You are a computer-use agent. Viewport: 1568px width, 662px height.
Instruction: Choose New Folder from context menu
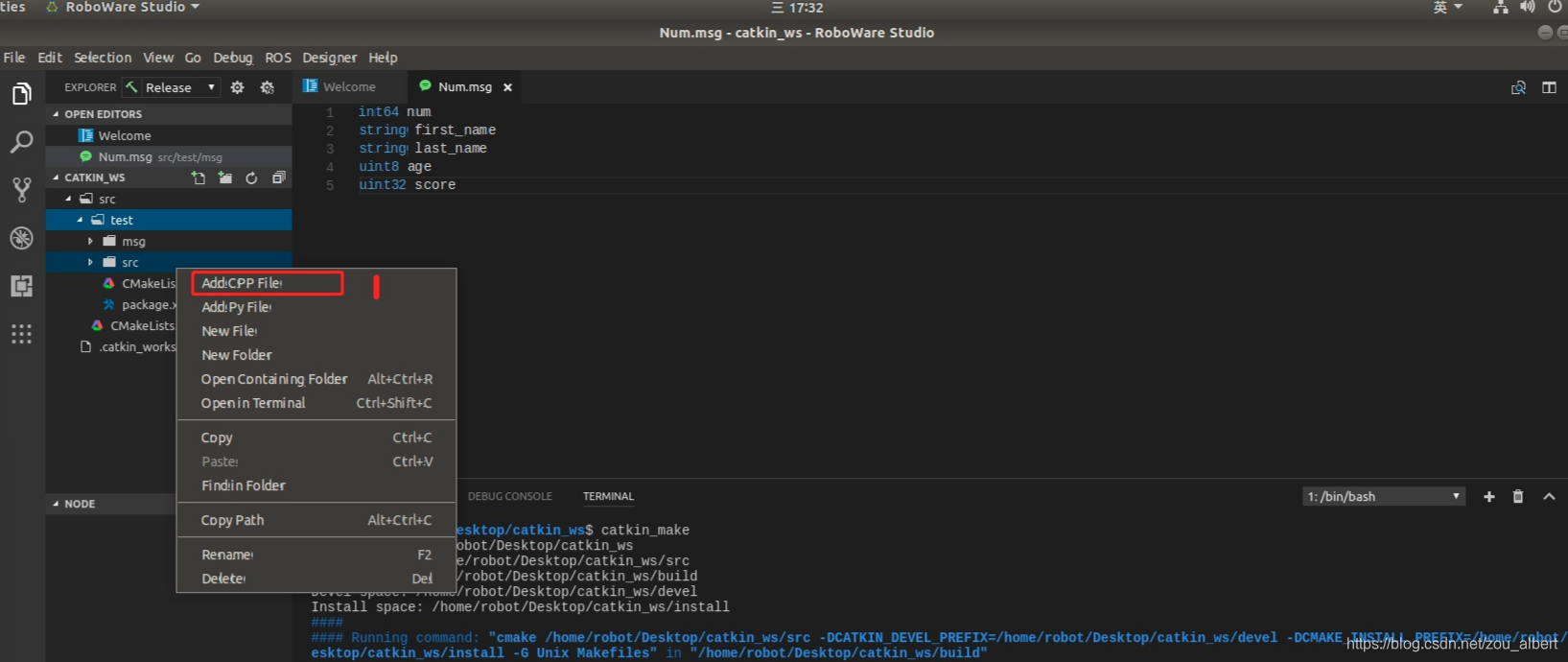tap(316, 355)
